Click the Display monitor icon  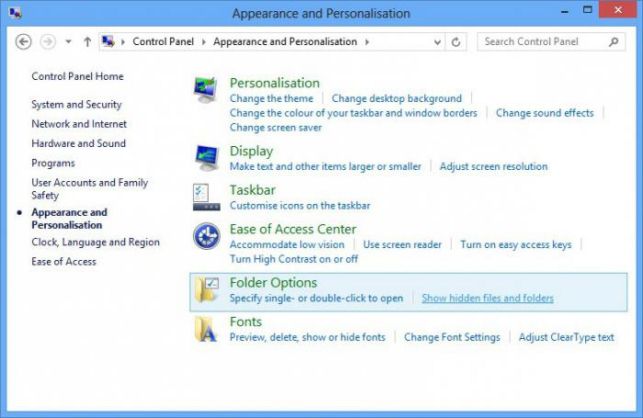(x=207, y=158)
